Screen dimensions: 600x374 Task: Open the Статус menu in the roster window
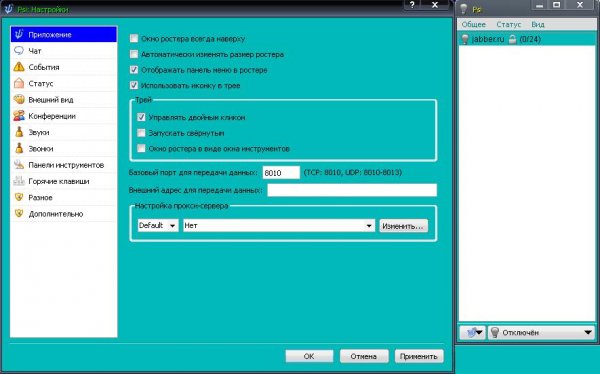tap(509, 24)
